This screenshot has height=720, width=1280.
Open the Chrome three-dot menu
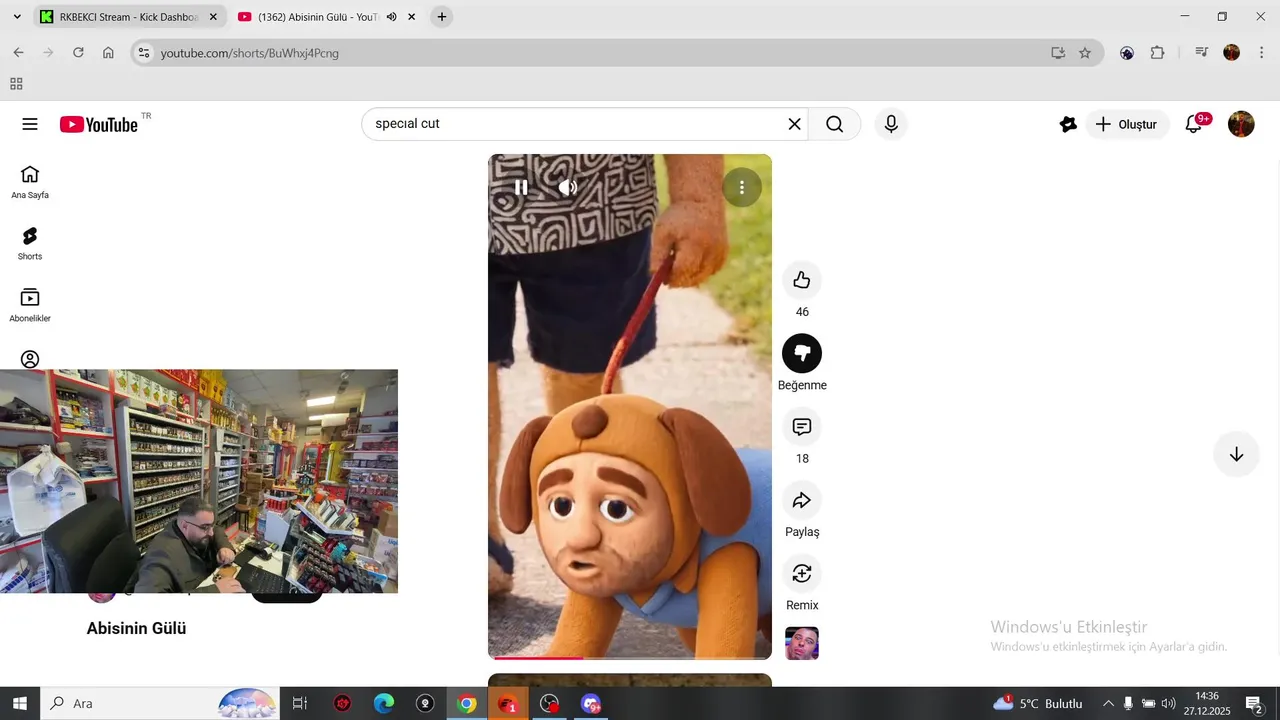click(1261, 53)
